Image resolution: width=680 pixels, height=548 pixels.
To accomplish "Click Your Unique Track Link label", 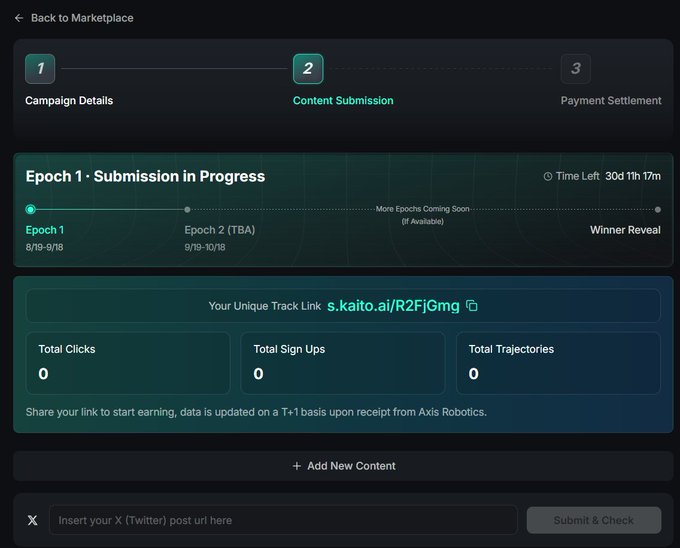I will 265,306.
